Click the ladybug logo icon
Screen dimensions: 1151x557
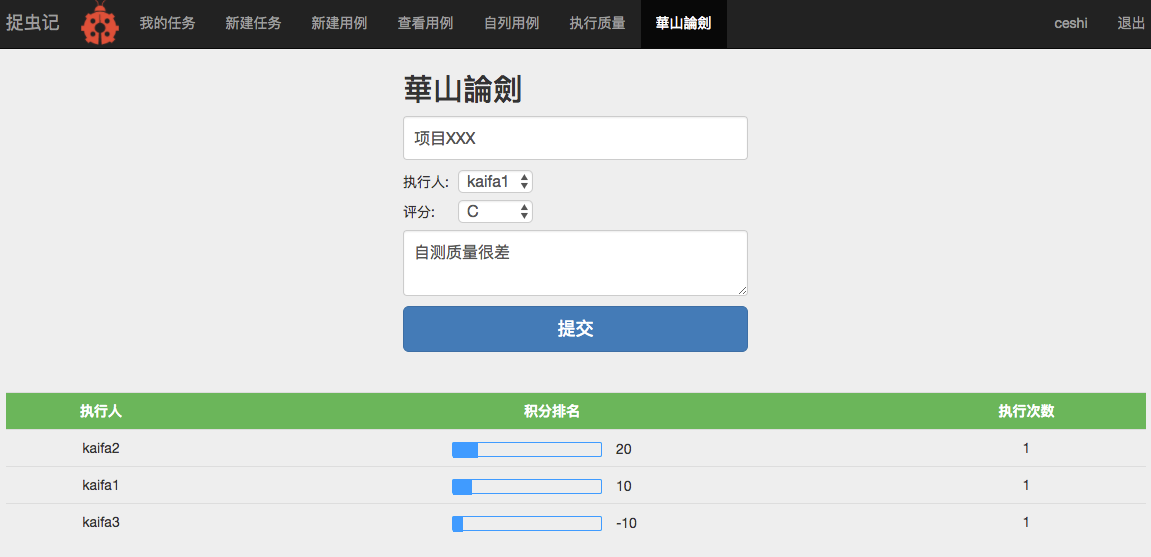pos(98,24)
